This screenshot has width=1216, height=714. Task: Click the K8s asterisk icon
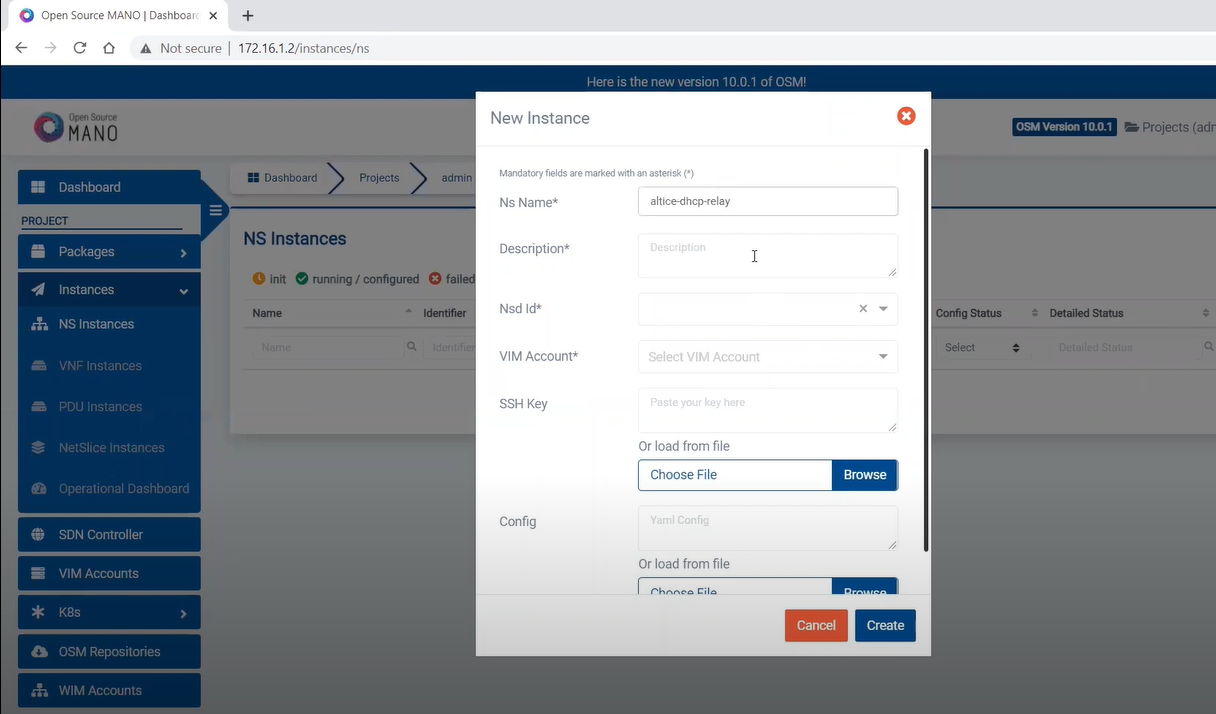[38, 613]
